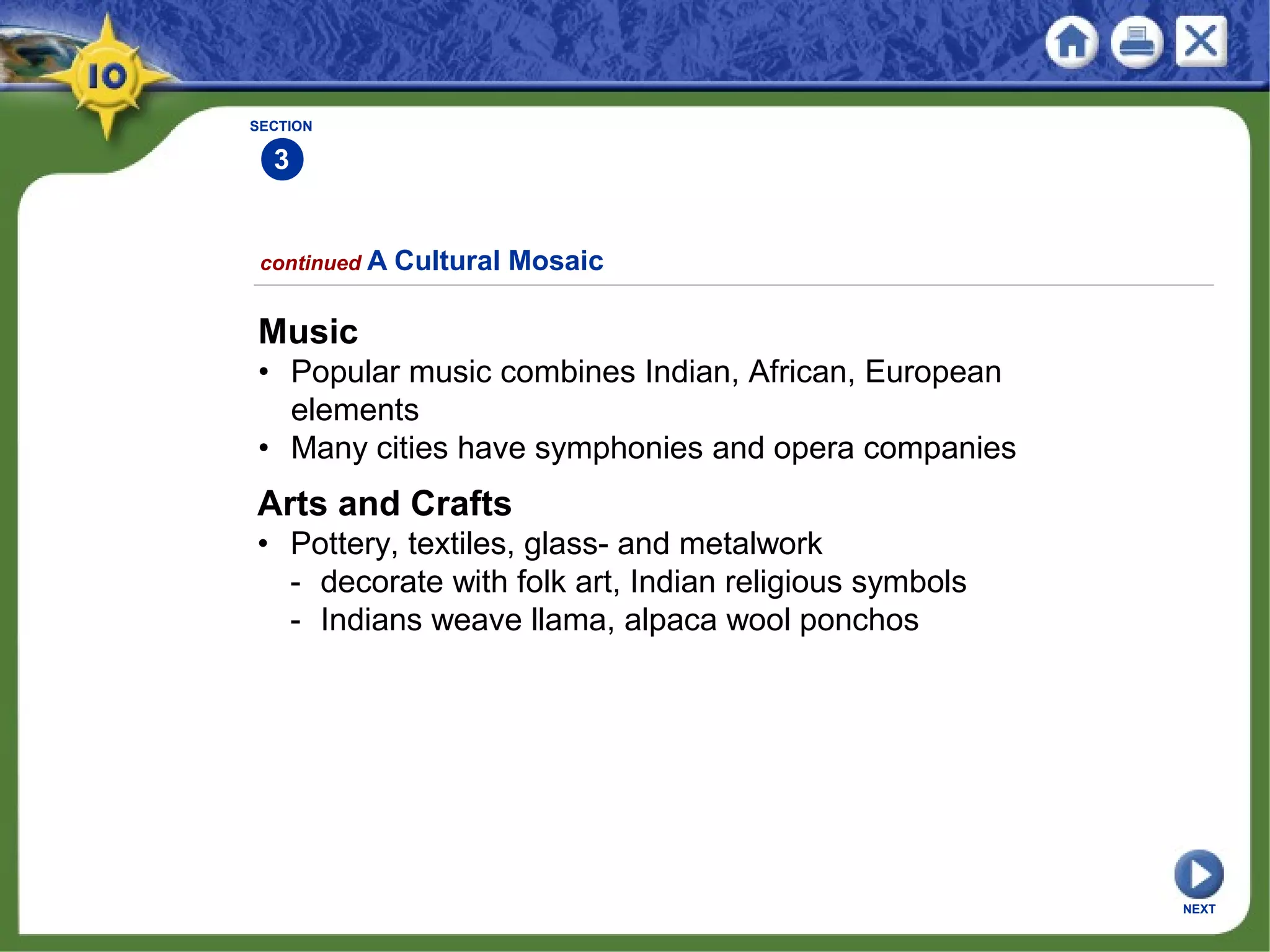Click the Print icon button
The width and height of the screenshot is (1270, 952).
[x=1137, y=43]
